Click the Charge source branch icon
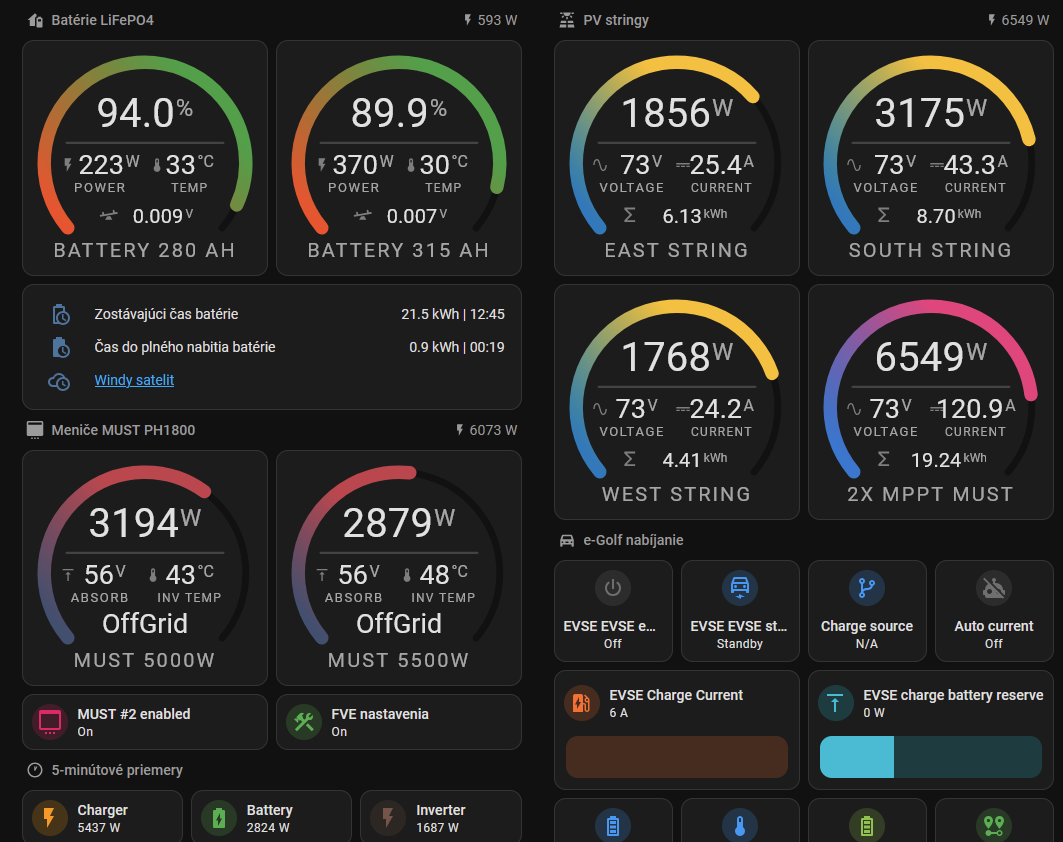 point(867,588)
